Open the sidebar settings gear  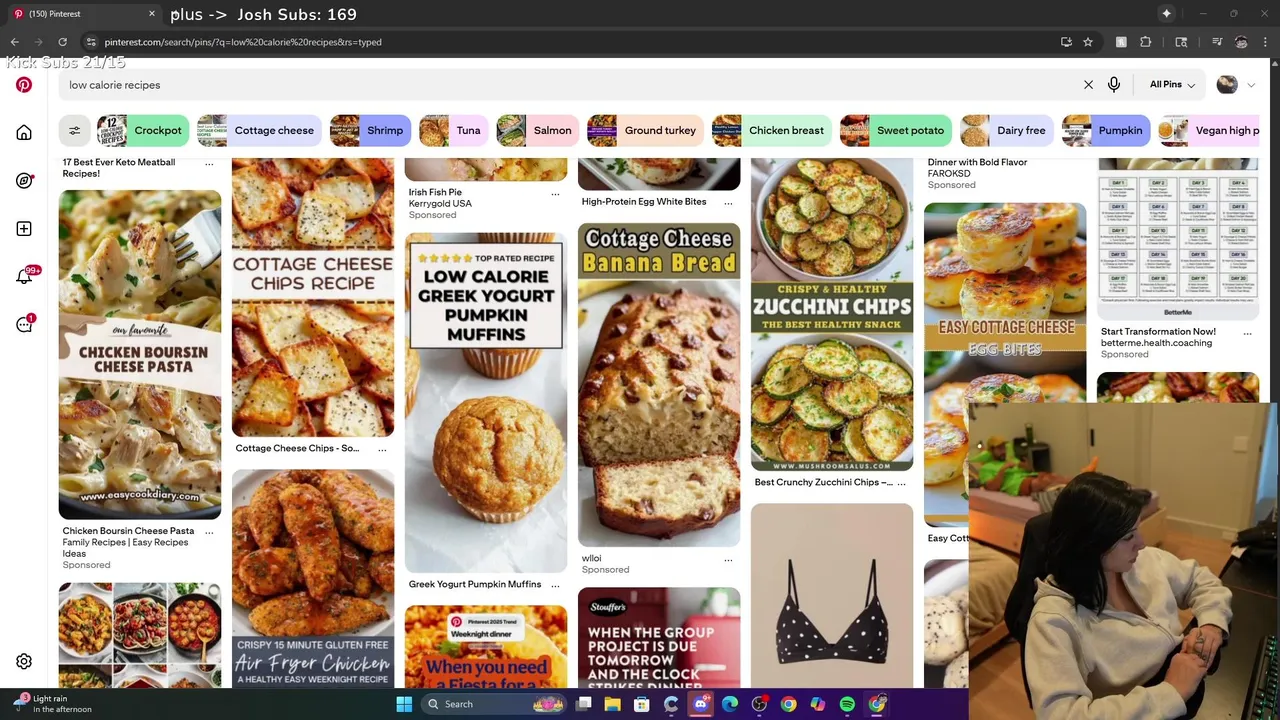coord(24,661)
